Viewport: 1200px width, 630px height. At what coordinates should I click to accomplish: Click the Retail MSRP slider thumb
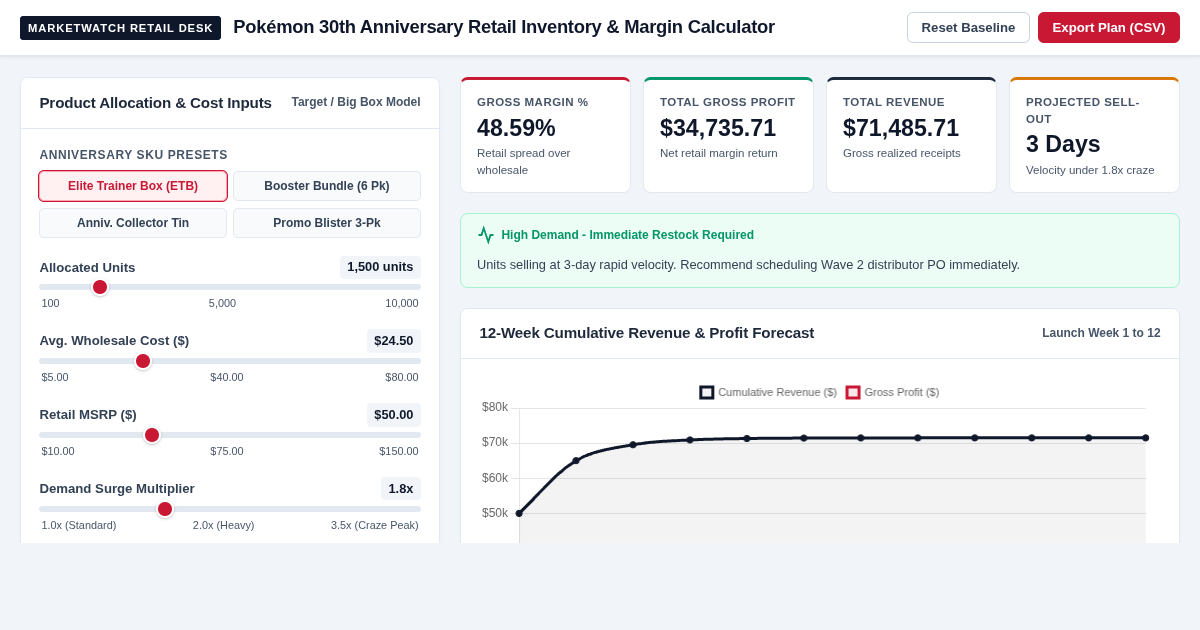click(152, 435)
